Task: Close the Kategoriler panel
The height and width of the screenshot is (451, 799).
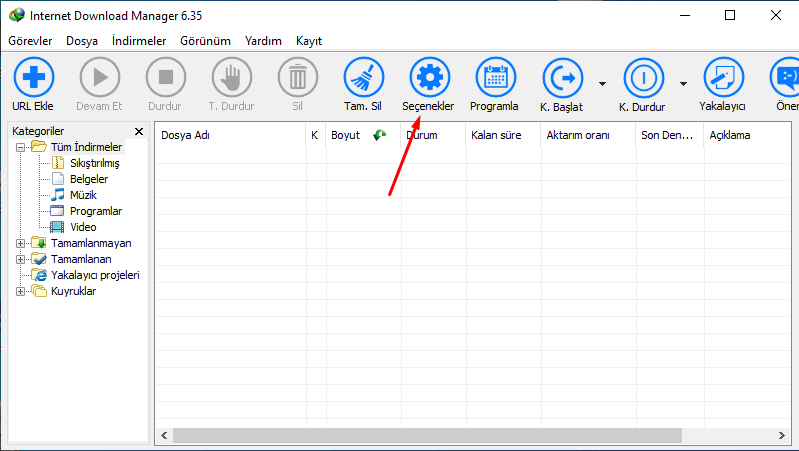Action: [x=139, y=131]
